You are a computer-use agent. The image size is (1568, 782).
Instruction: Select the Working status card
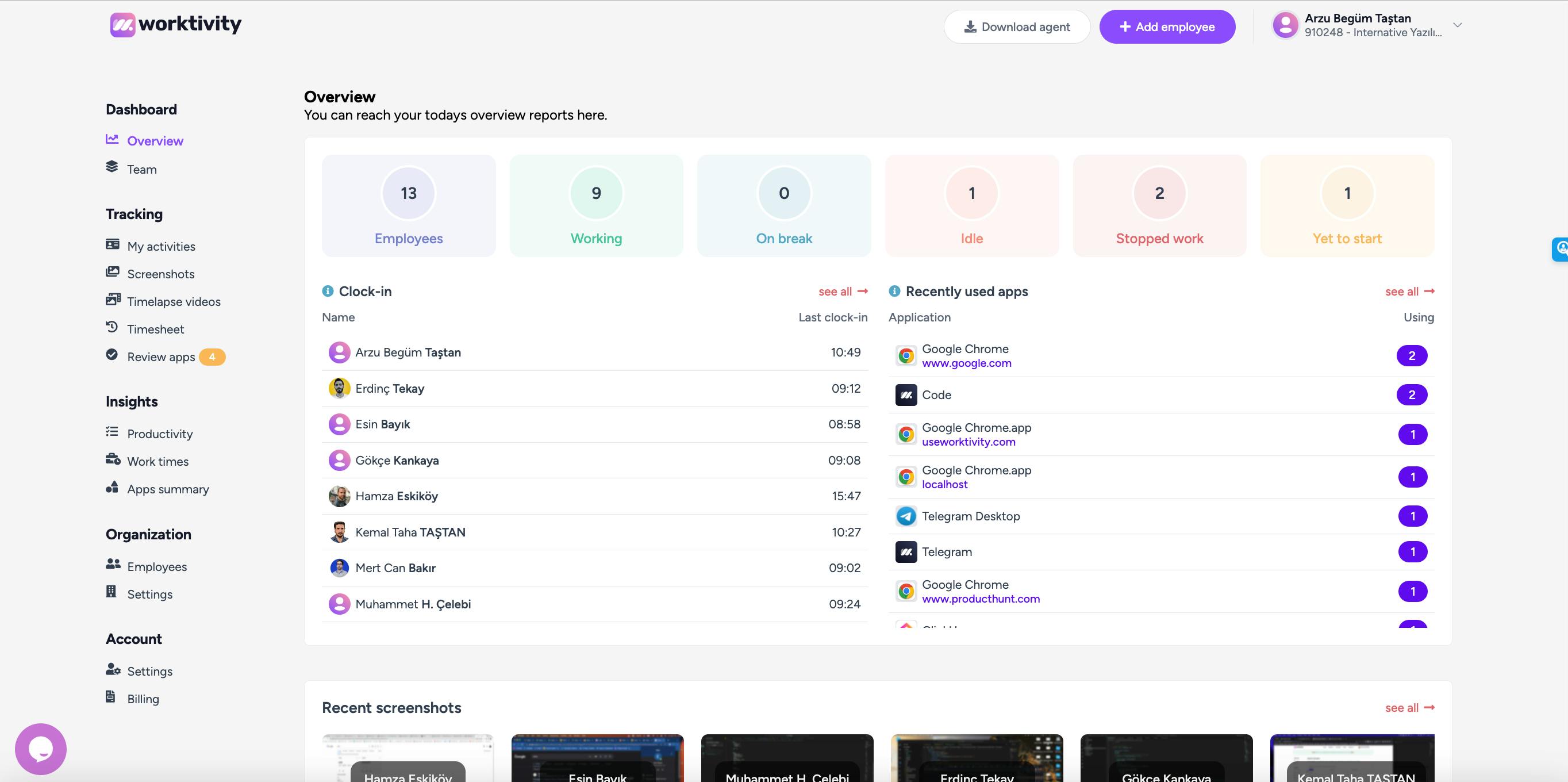pyautogui.click(x=596, y=205)
